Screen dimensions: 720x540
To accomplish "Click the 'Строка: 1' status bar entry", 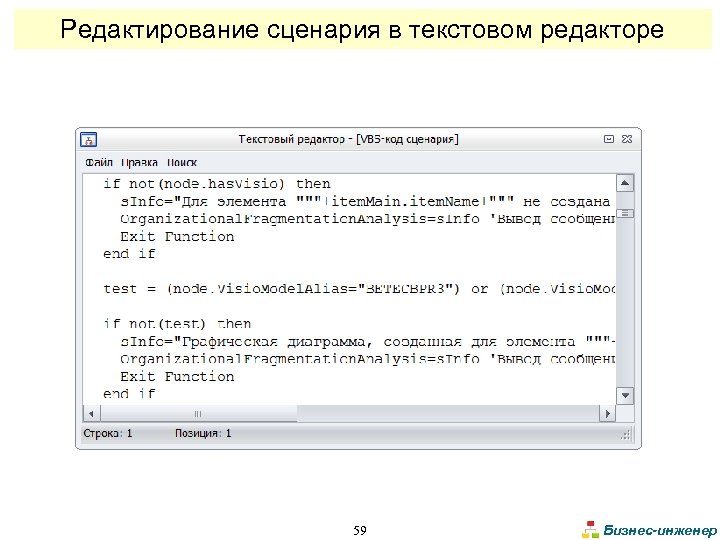I will [107, 433].
